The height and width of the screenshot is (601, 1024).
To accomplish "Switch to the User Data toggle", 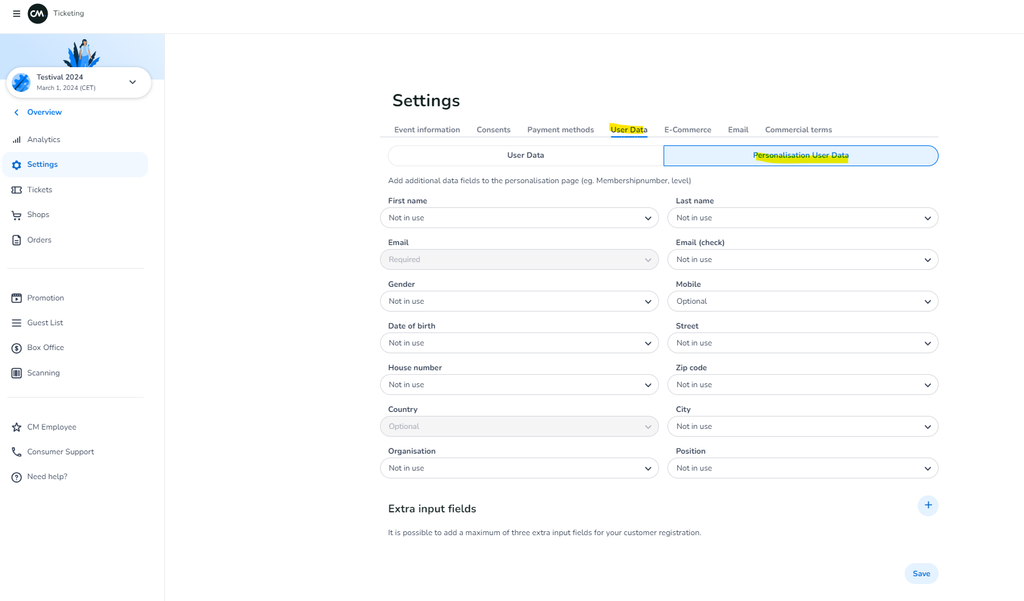I will tap(525, 156).
